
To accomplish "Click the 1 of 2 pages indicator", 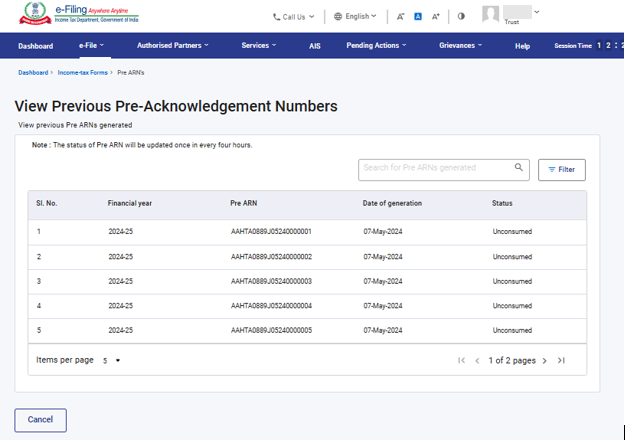I will (x=512, y=361).
